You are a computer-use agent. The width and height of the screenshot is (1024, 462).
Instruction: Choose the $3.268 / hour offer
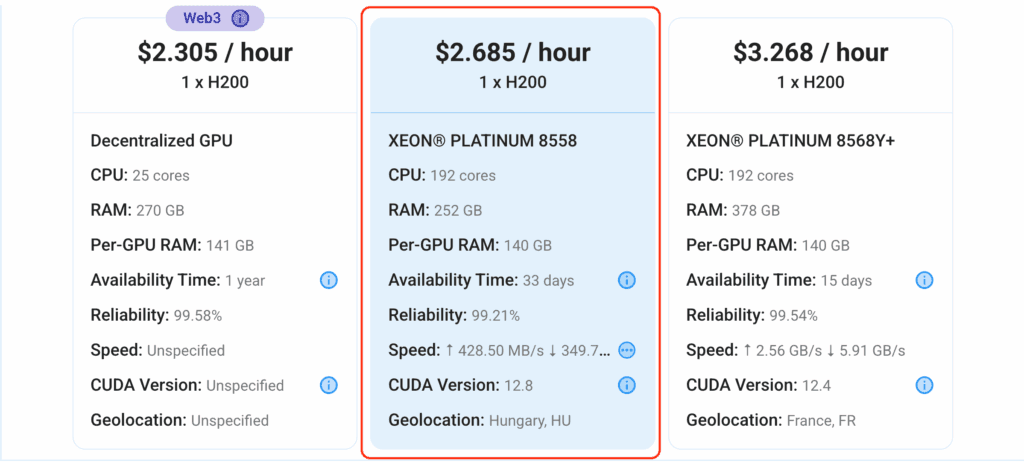point(810,233)
